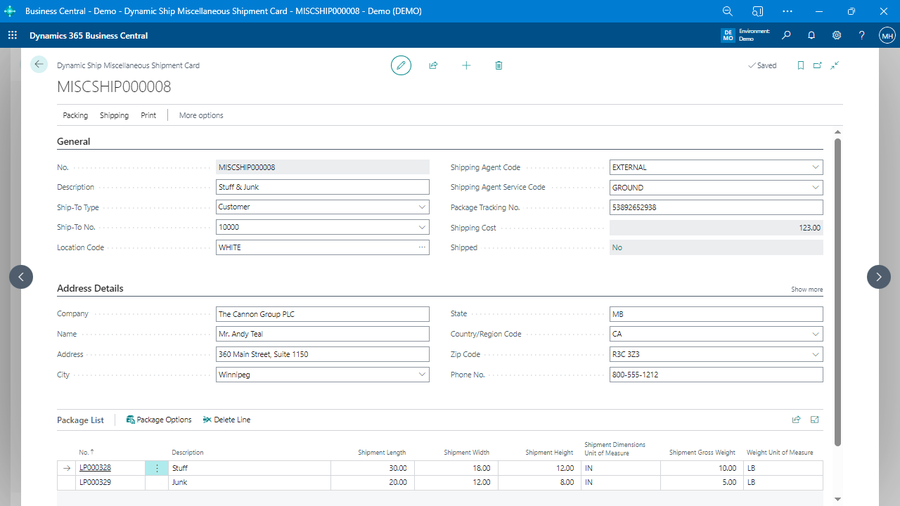
Task: Go back using the left arrow icon
Action: coord(39,64)
